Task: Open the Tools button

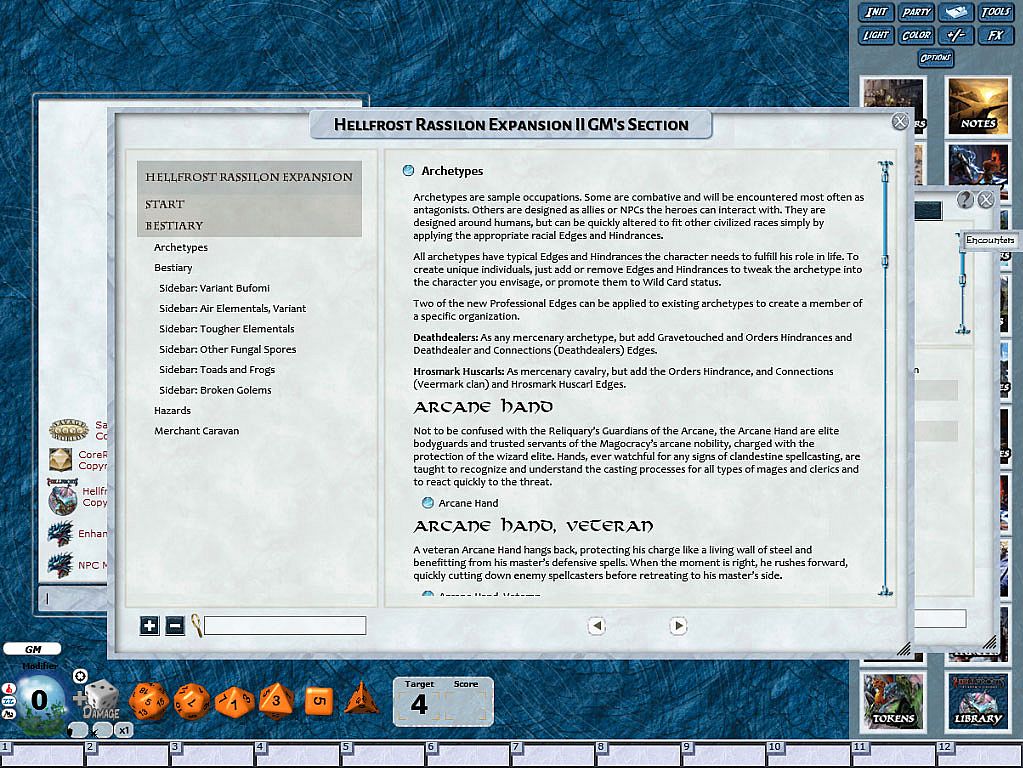Action: (996, 12)
